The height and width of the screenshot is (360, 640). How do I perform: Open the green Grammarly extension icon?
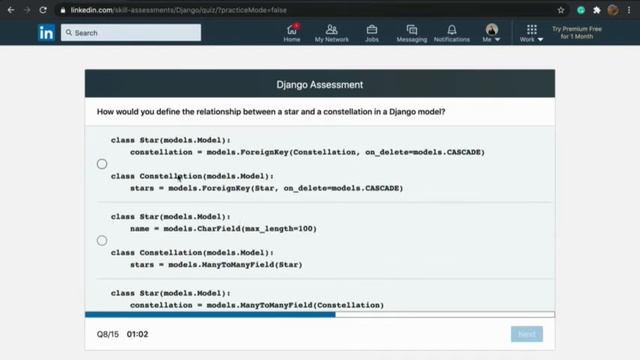click(581, 10)
